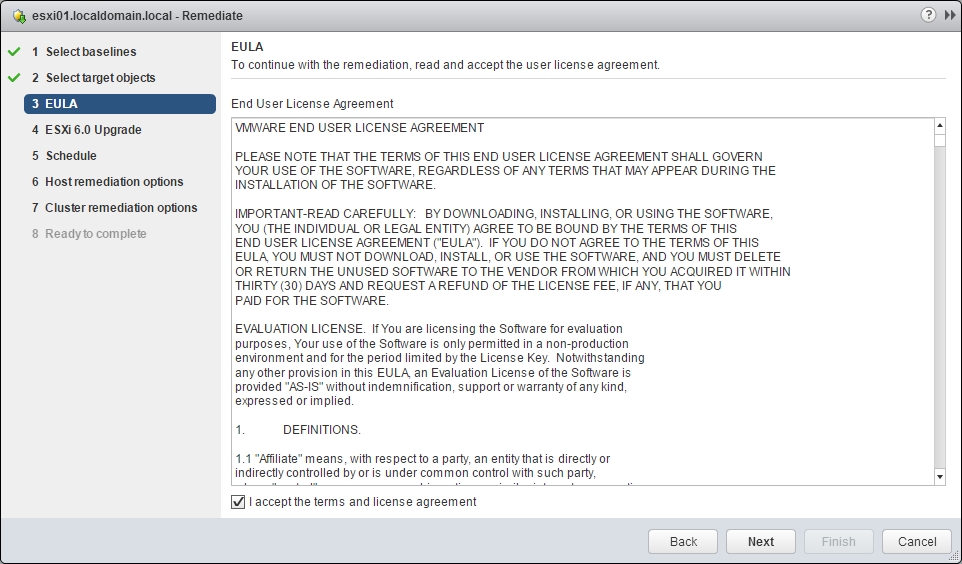Click the ESXi host icon in title bar

[x=19, y=16]
